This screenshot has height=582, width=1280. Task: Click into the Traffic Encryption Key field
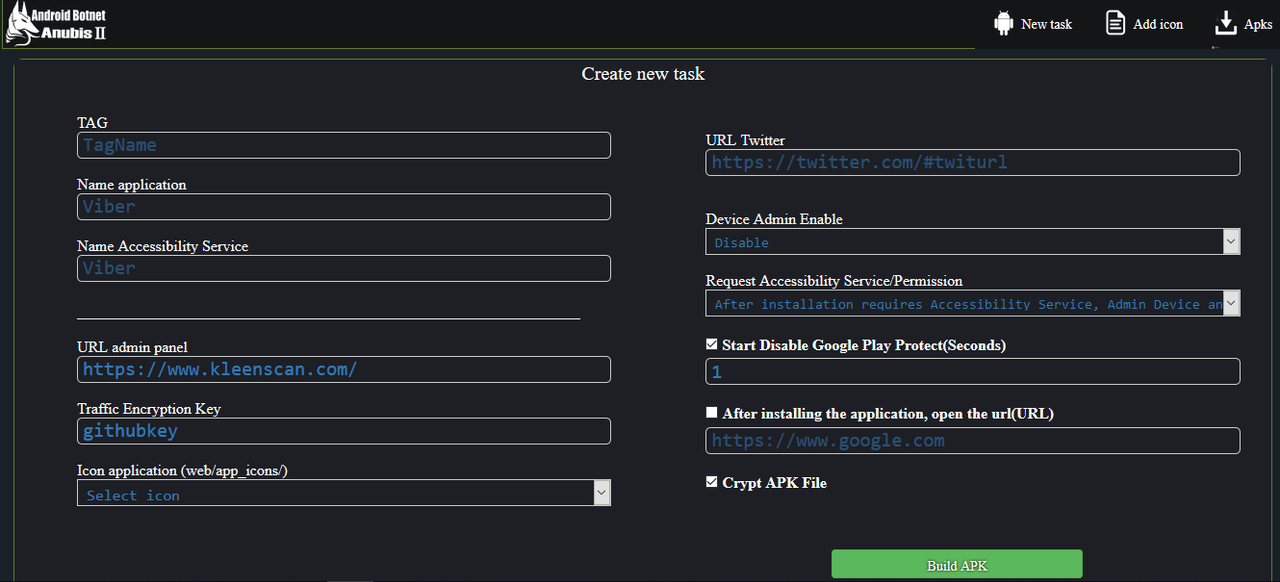tap(344, 431)
